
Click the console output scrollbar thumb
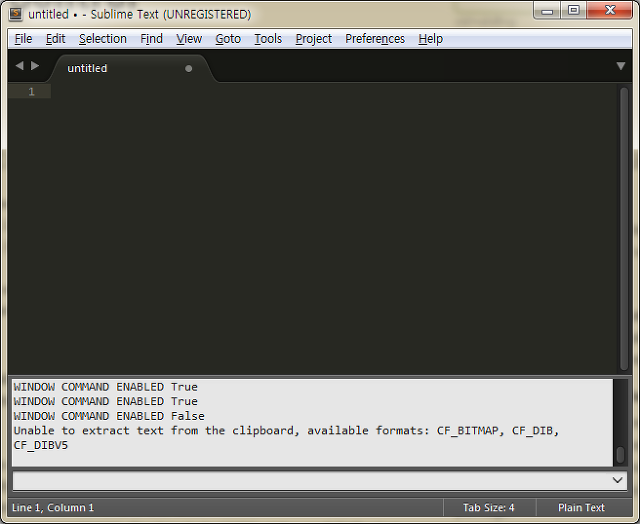point(620,455)
